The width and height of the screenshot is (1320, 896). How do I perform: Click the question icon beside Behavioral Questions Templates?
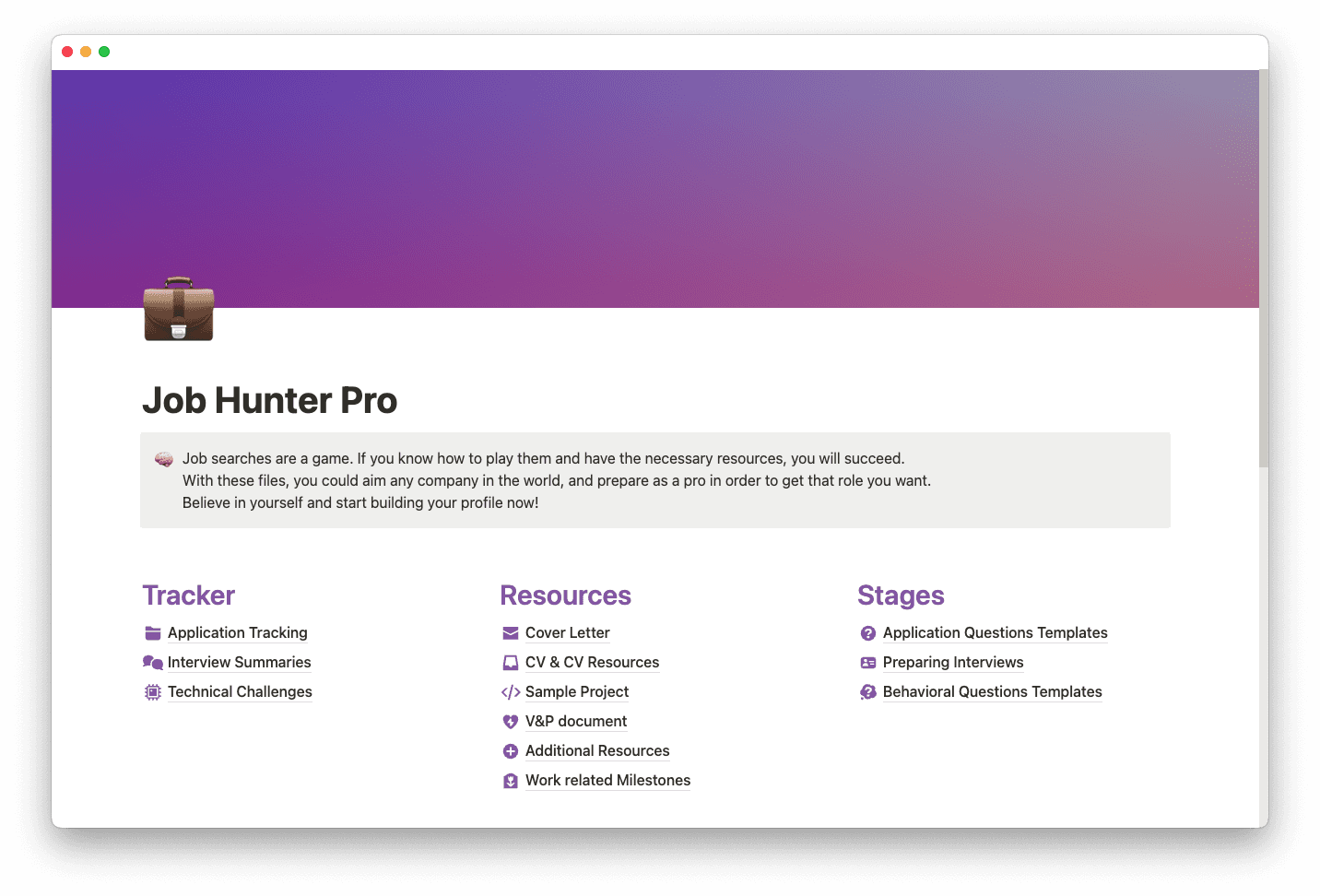pos(868,692)
